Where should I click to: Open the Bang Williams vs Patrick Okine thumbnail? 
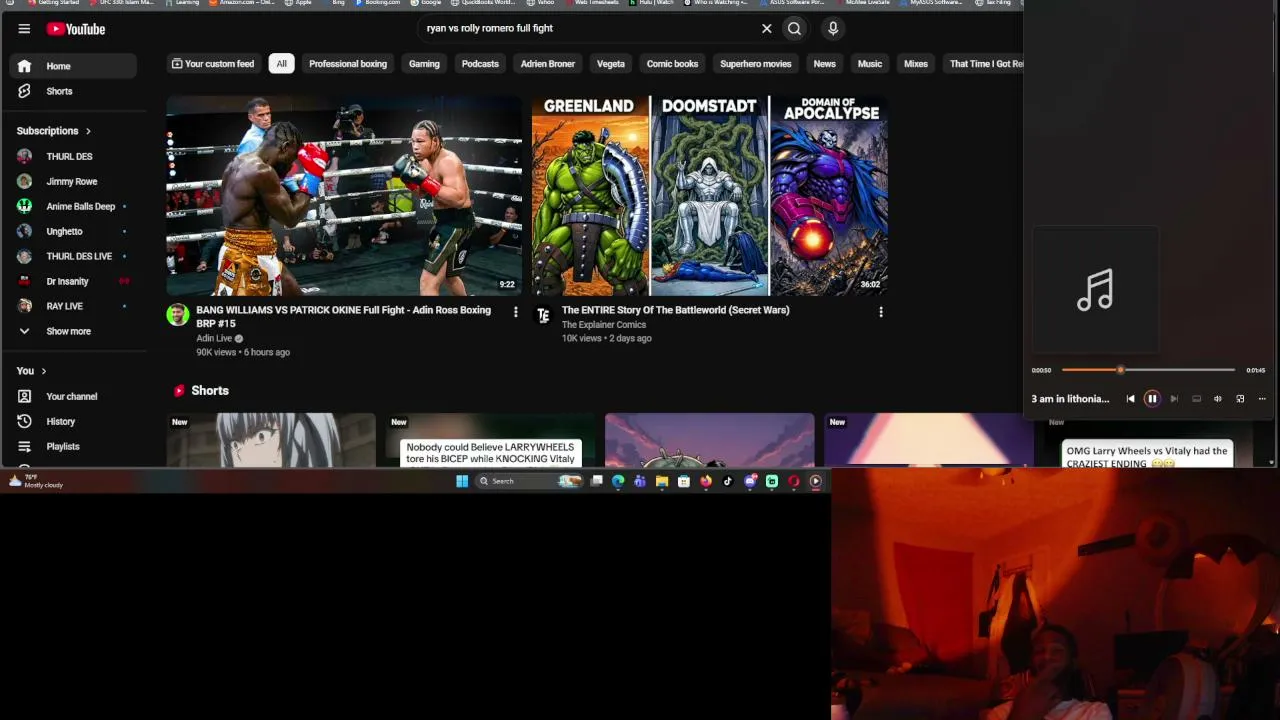pos(344,196)
